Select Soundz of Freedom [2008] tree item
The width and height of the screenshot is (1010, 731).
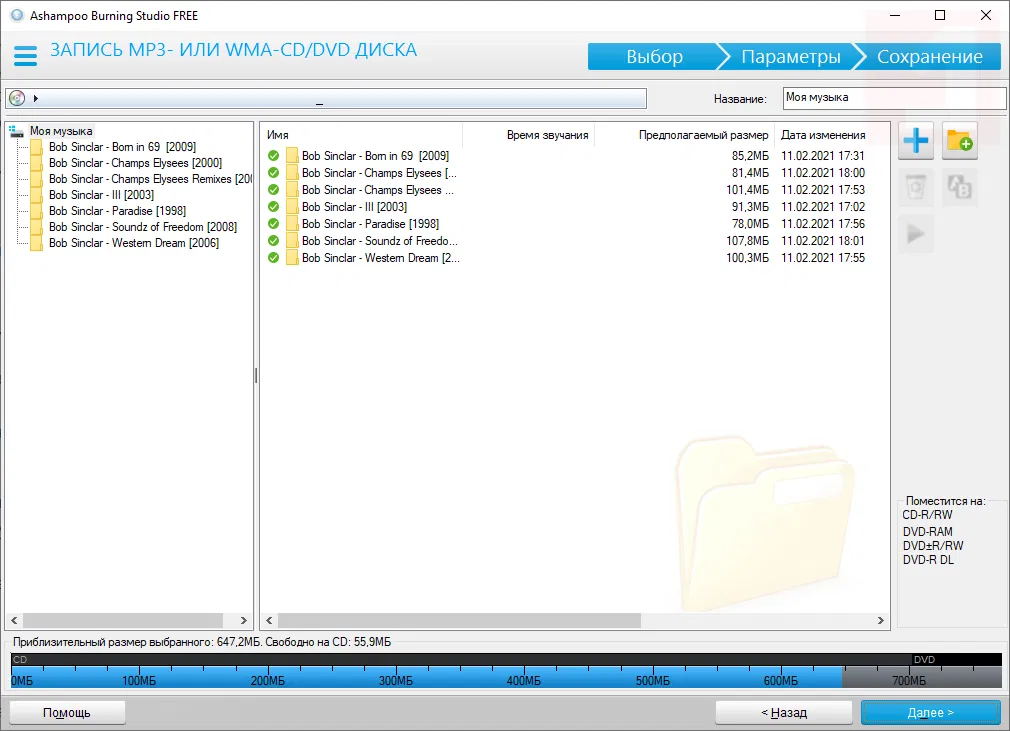coord(143,227)
